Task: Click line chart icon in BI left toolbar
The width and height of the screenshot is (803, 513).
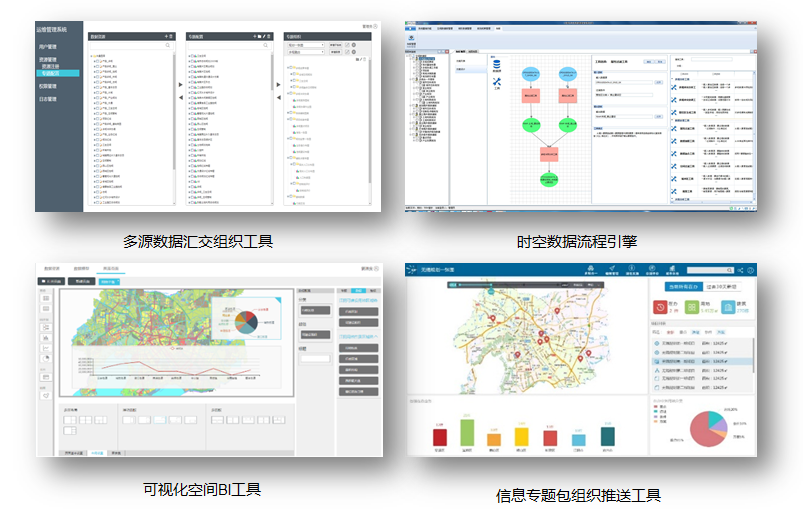Action: point(46,348)
